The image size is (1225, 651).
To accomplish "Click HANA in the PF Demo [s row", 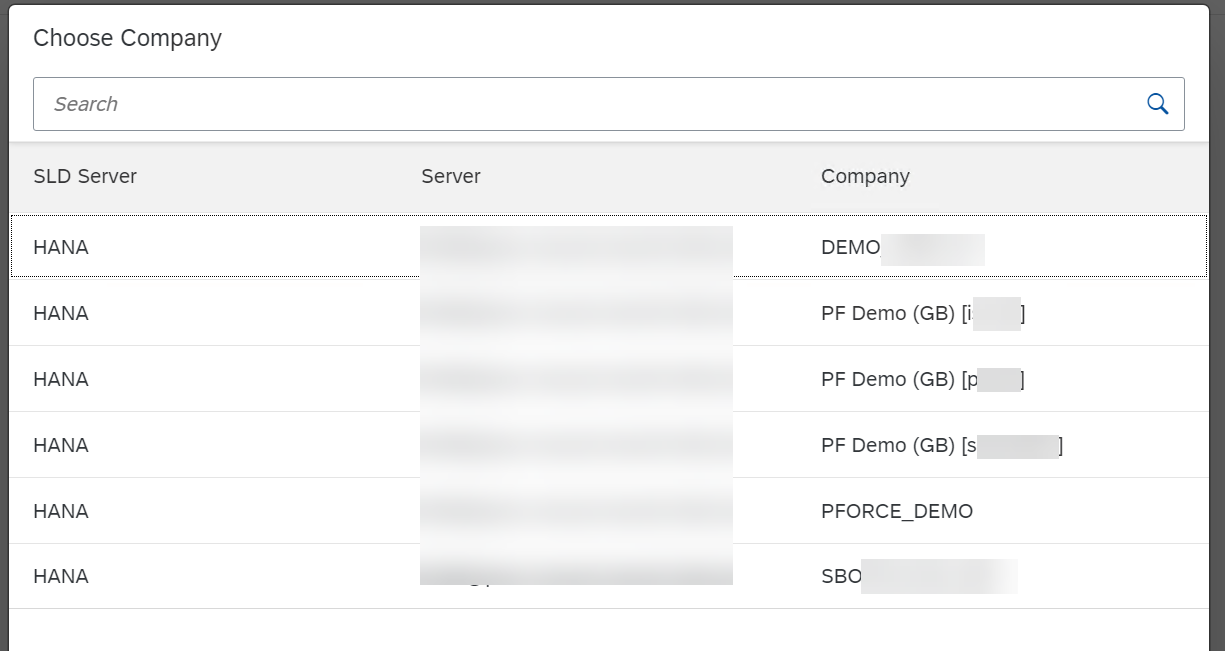I will [x=61, y=445].
